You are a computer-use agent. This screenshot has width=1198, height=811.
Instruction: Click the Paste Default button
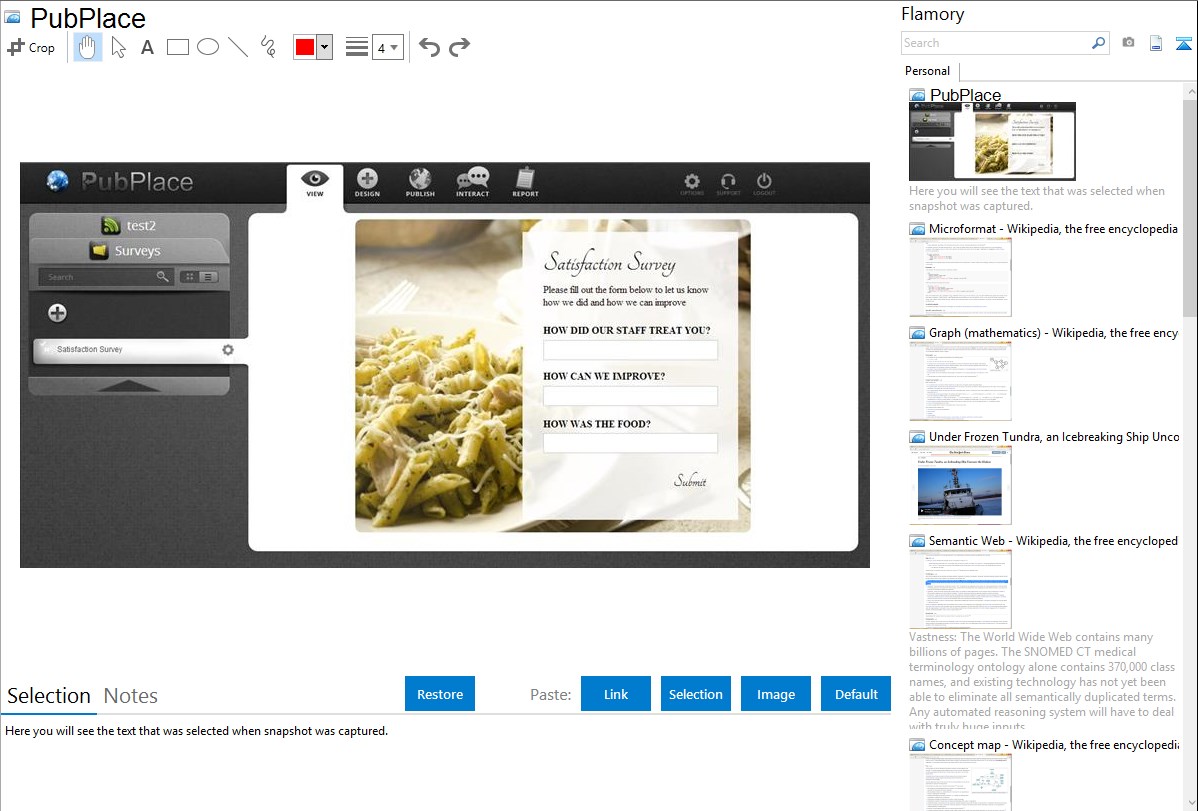click(856, 694)
